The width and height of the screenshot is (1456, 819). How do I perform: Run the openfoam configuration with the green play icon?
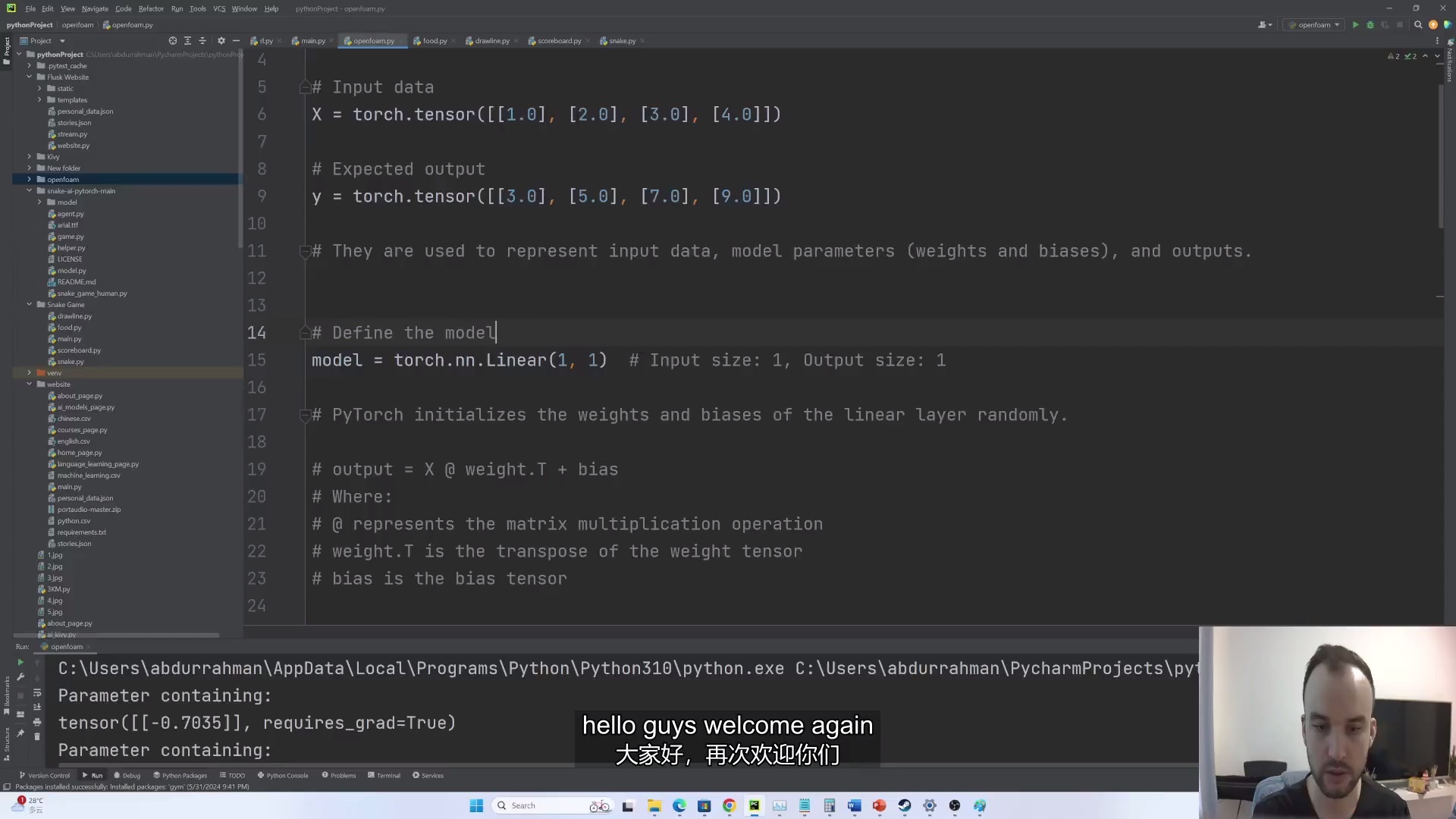click(x=1355, y=25)
